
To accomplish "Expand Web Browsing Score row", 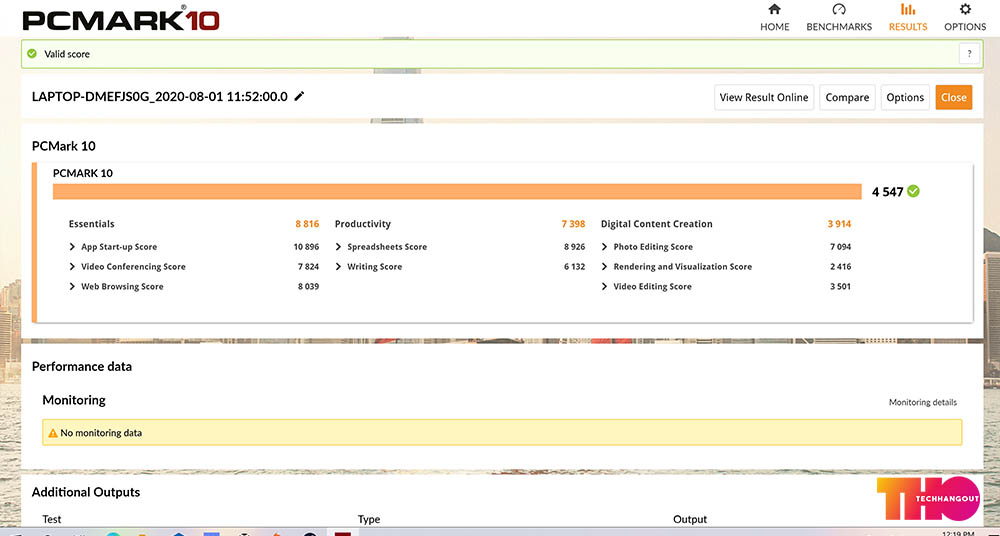I will pos(73,287).
